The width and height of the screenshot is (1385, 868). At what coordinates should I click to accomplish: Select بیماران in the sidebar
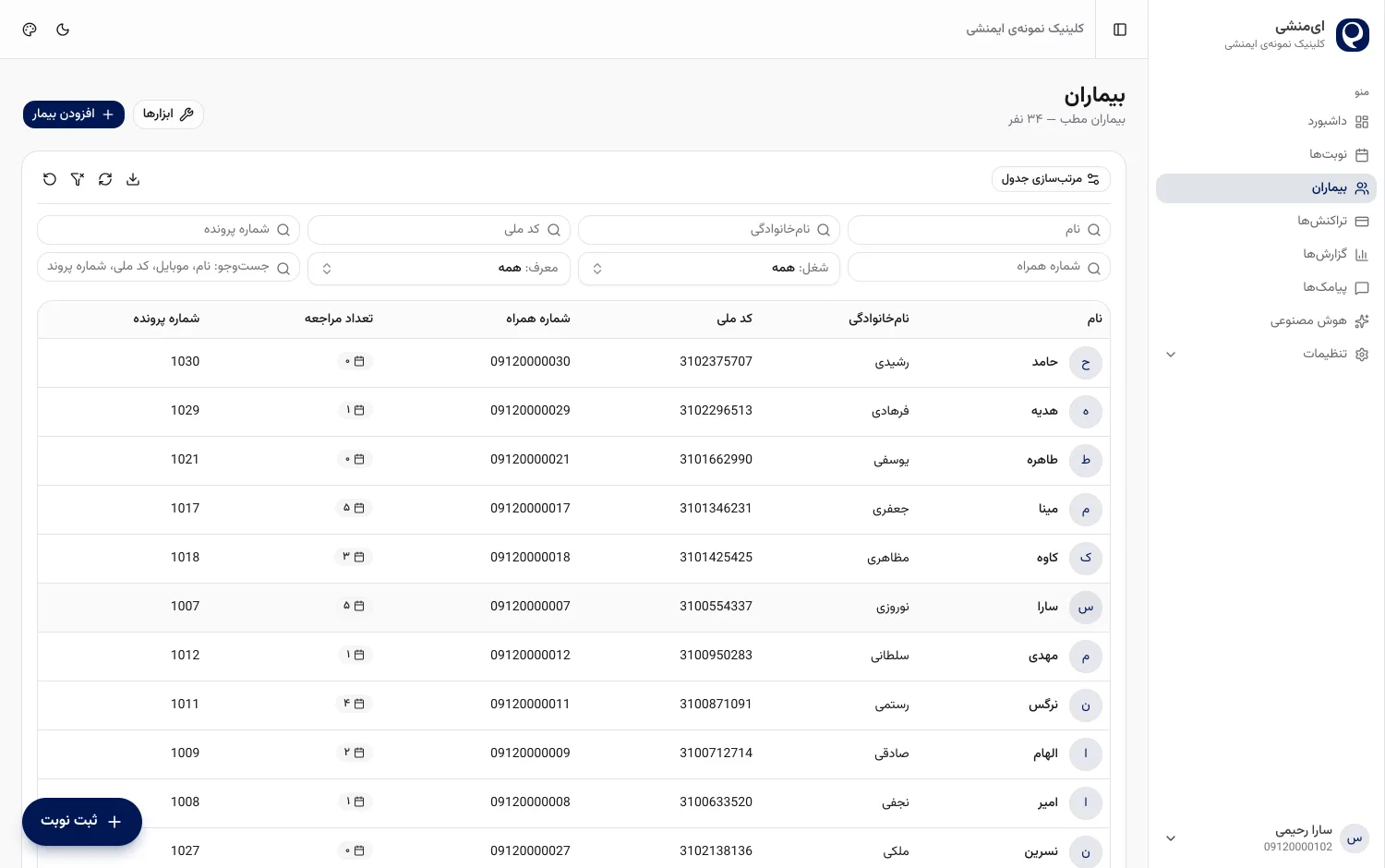[x=1266, y=188]
